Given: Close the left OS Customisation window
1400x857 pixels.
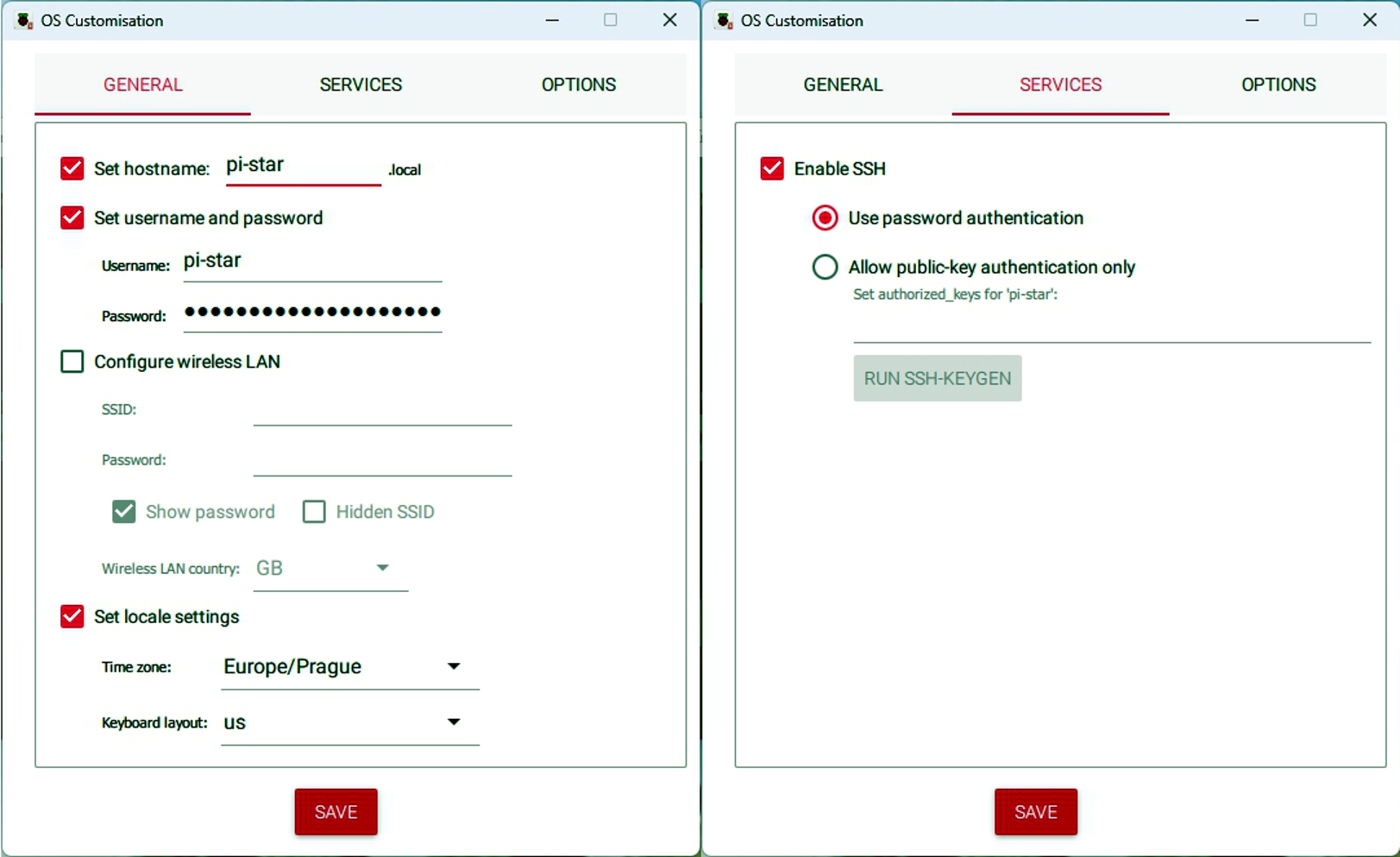Looking at the screenshot, I should [669, 20].
